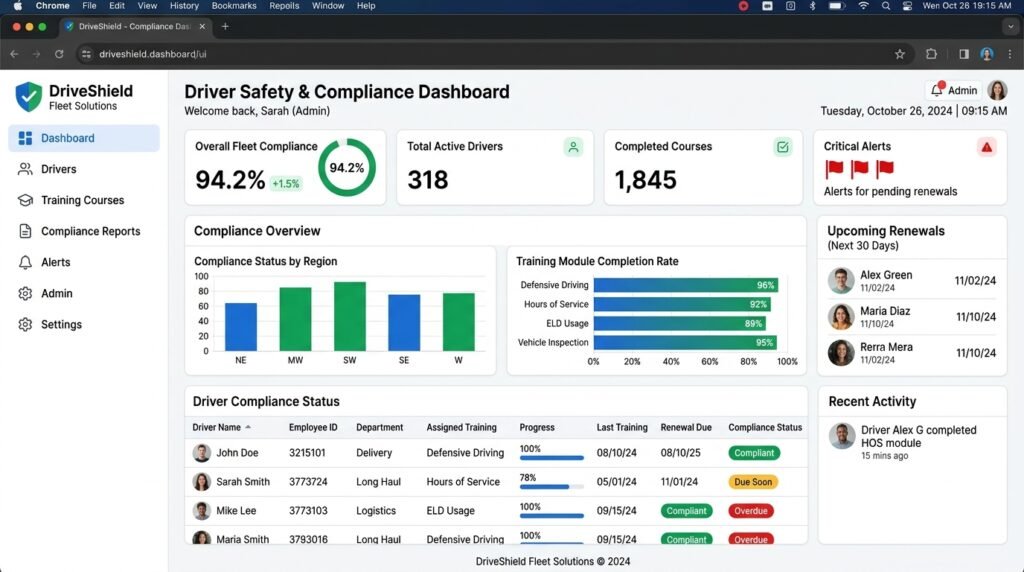The image size is (1024, 572).
Task: Click Mike Lee's Logistics department cell
Action: point(376,511)
